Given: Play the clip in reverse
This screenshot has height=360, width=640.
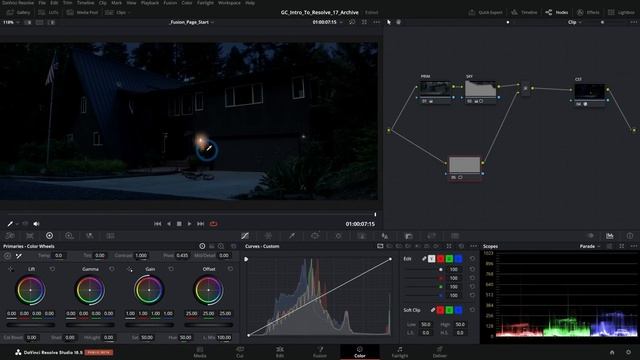Looking at the screenshot, I should click(169, 224).
